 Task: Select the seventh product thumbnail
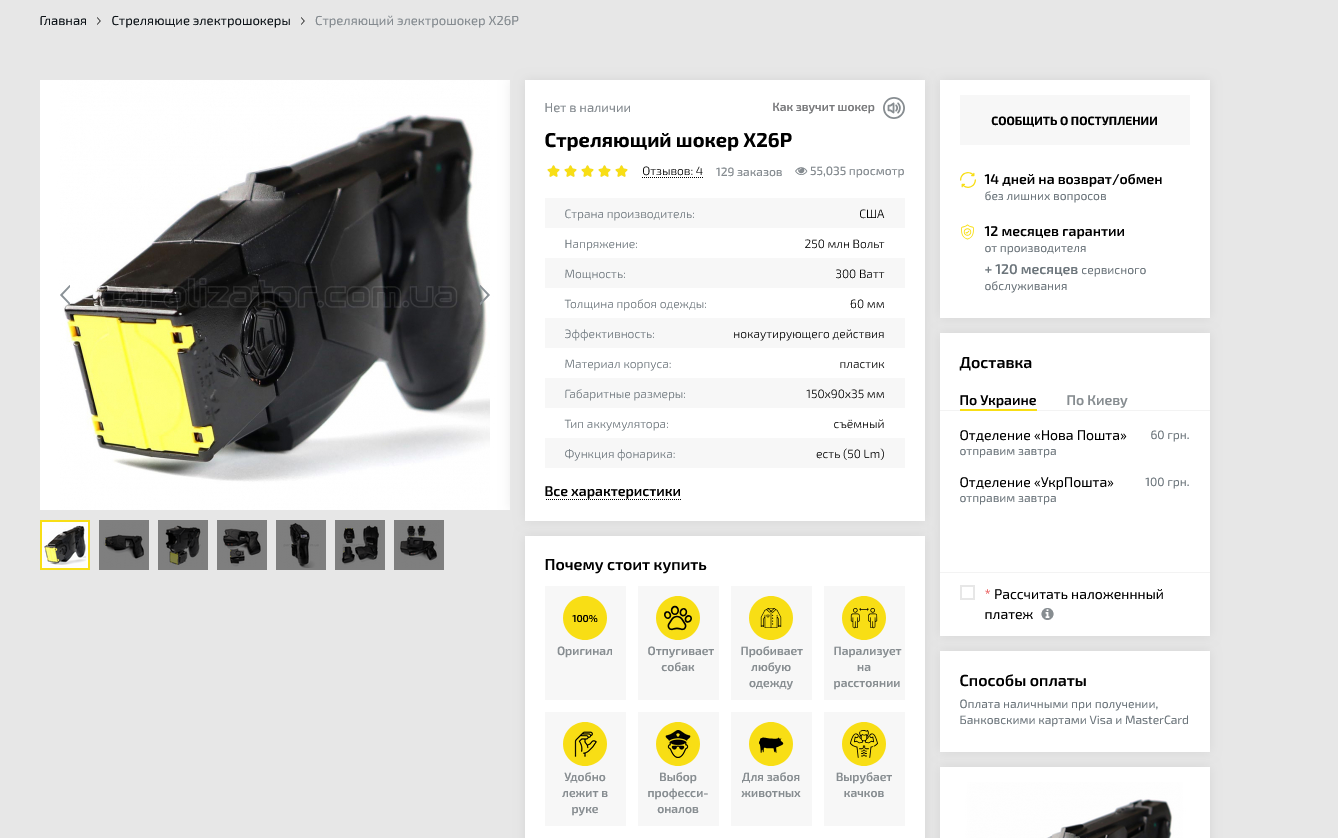pyautogui.click(x=419, y=545)
